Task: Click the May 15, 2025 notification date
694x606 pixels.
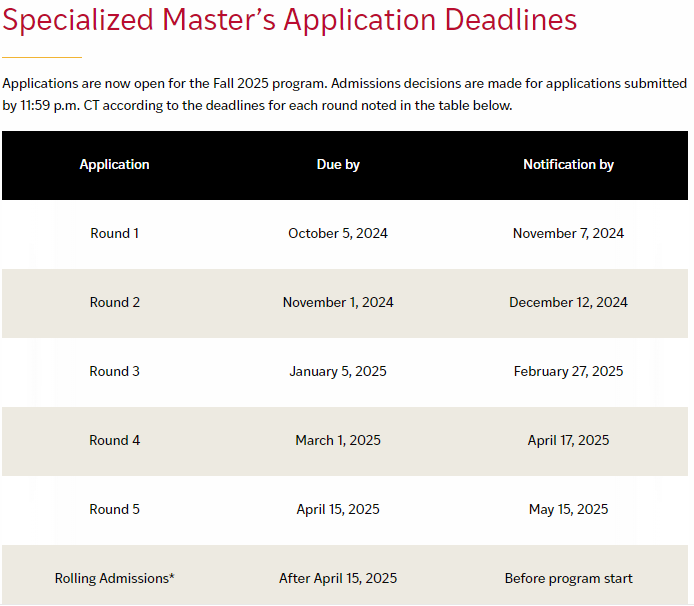Action: coord(568,509)
